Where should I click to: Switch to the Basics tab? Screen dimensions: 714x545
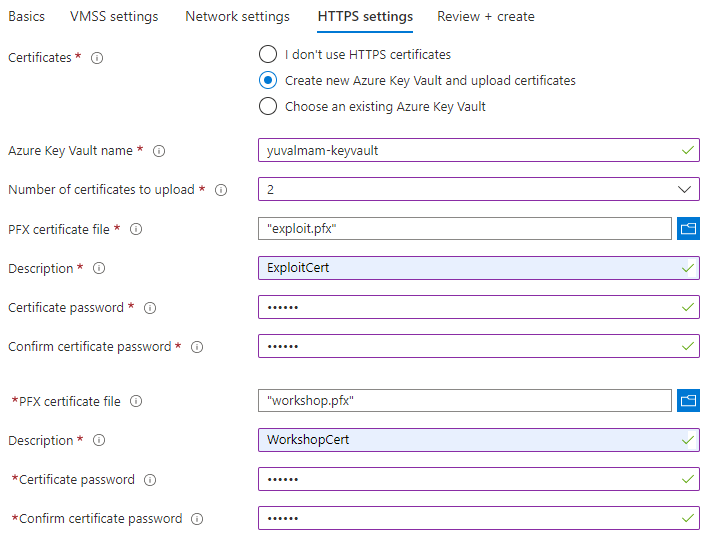pos(27,17)
